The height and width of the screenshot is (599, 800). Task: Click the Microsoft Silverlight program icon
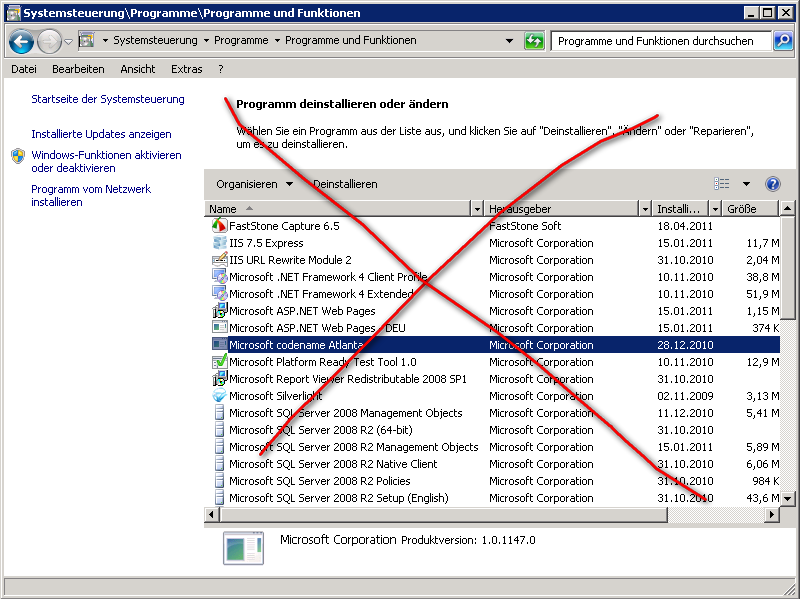pos(220,396)
